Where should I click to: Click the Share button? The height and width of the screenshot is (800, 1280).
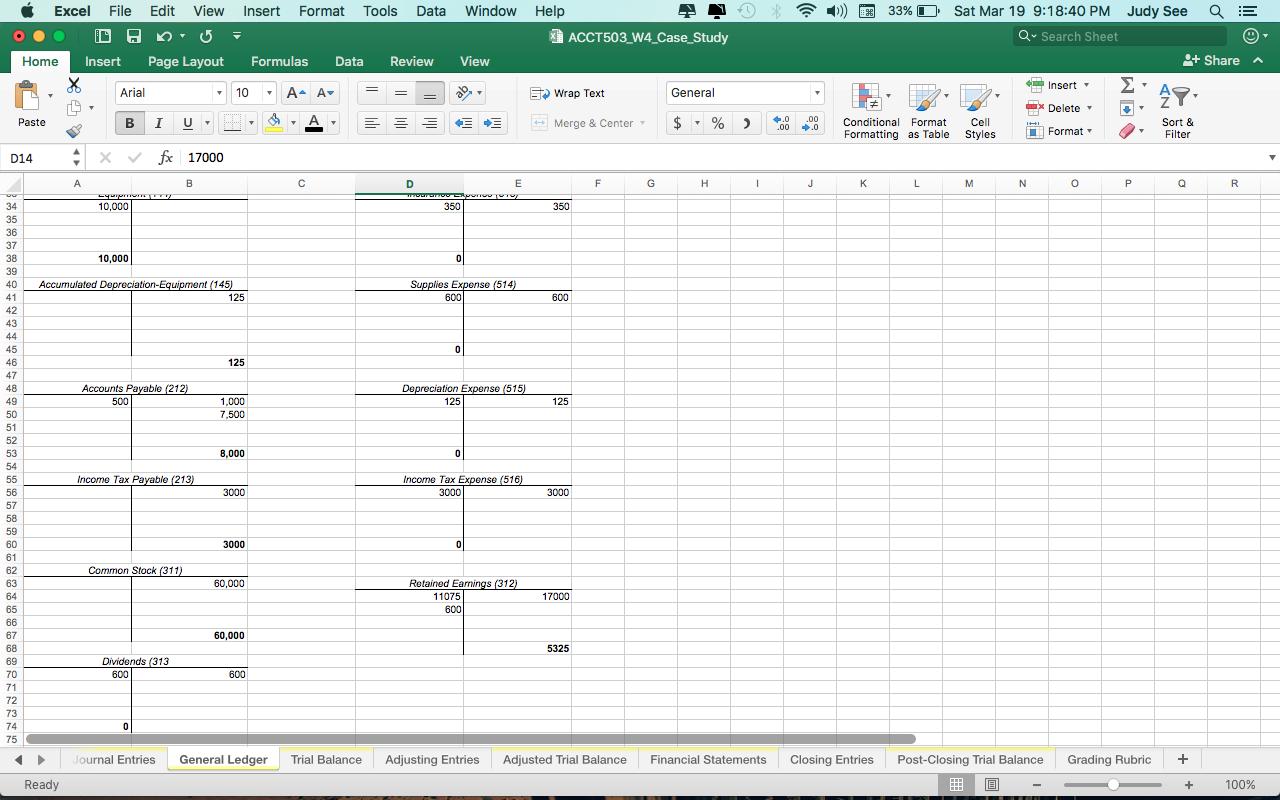[1212, 61]
